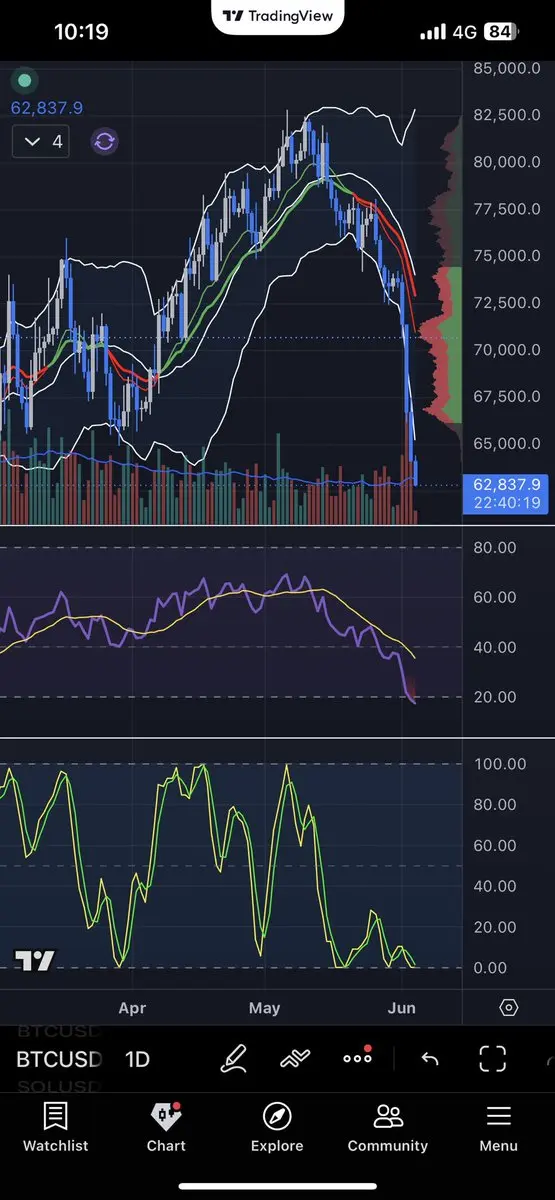Tap the 62,837.9 price in legend
Viewport: 555px width, 1200px height.
(x=47, y=108)
